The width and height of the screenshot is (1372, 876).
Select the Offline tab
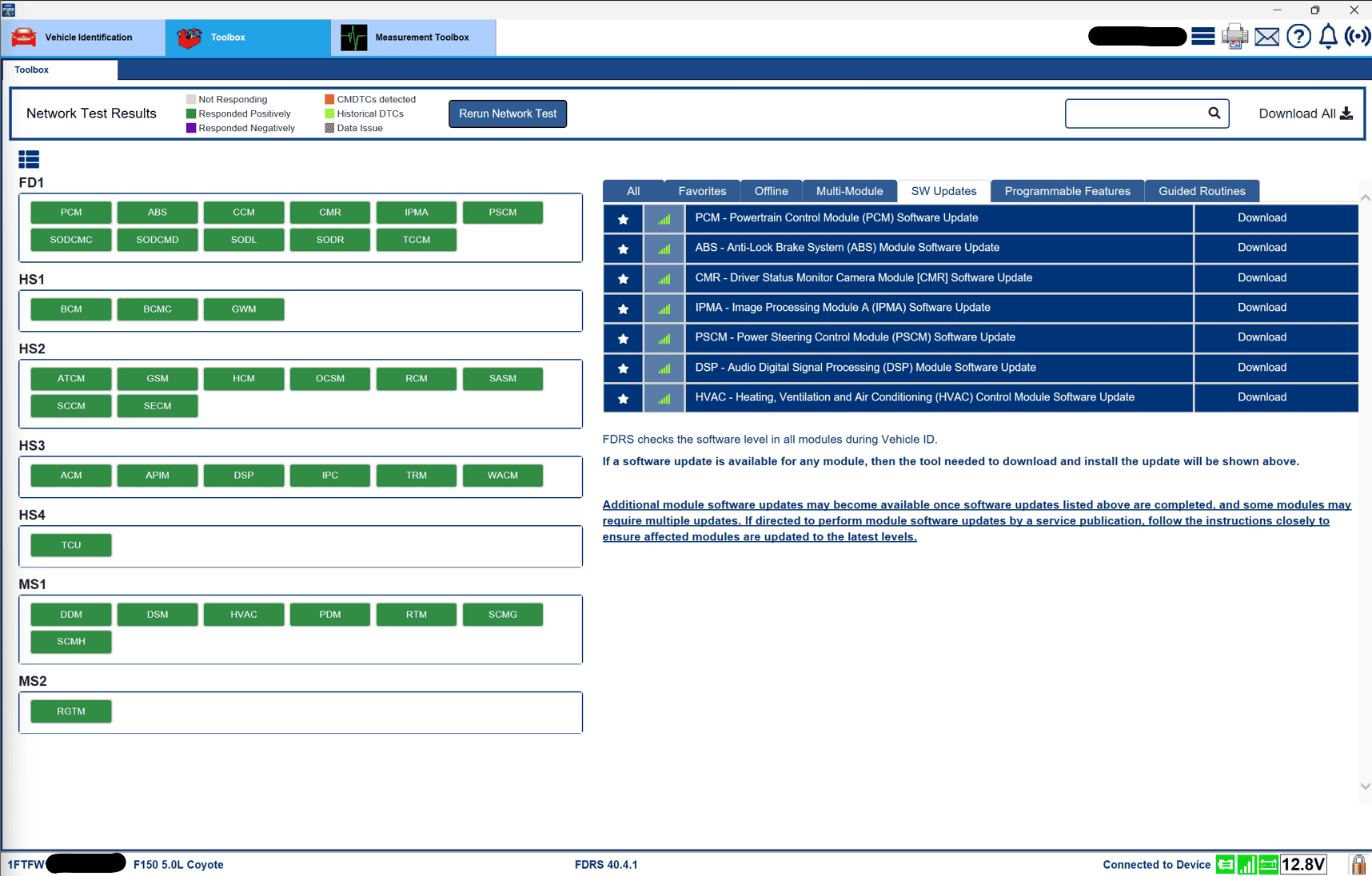(x=771, y=191)
